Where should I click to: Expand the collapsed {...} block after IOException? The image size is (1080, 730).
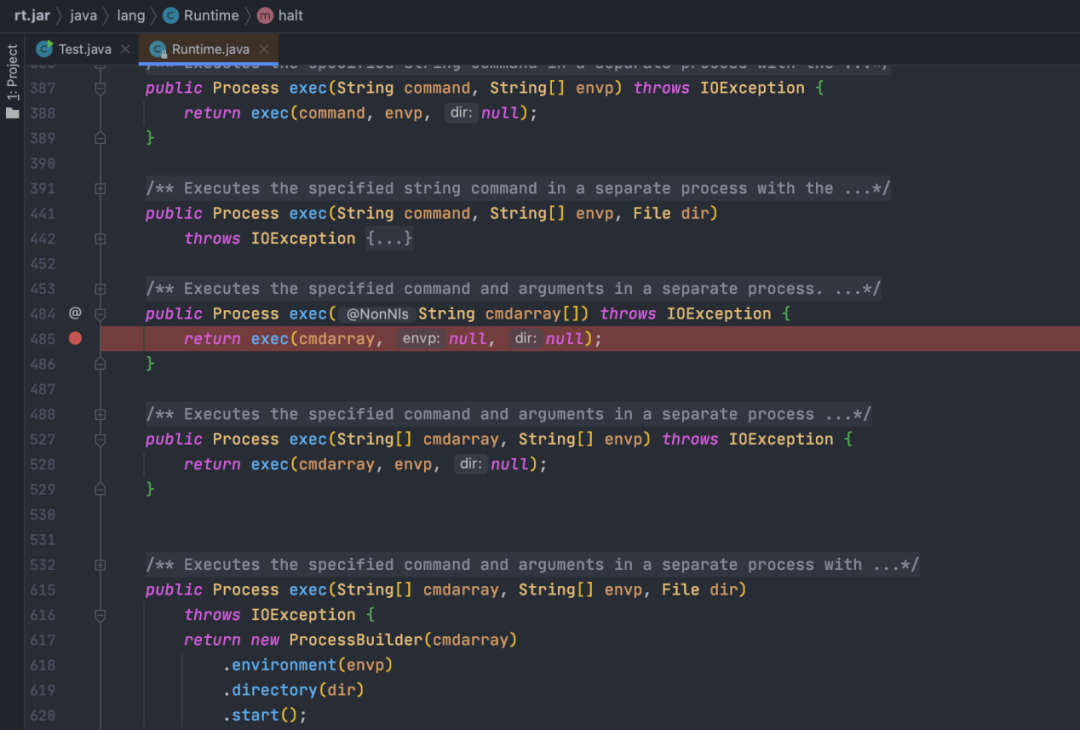point(389,238)
